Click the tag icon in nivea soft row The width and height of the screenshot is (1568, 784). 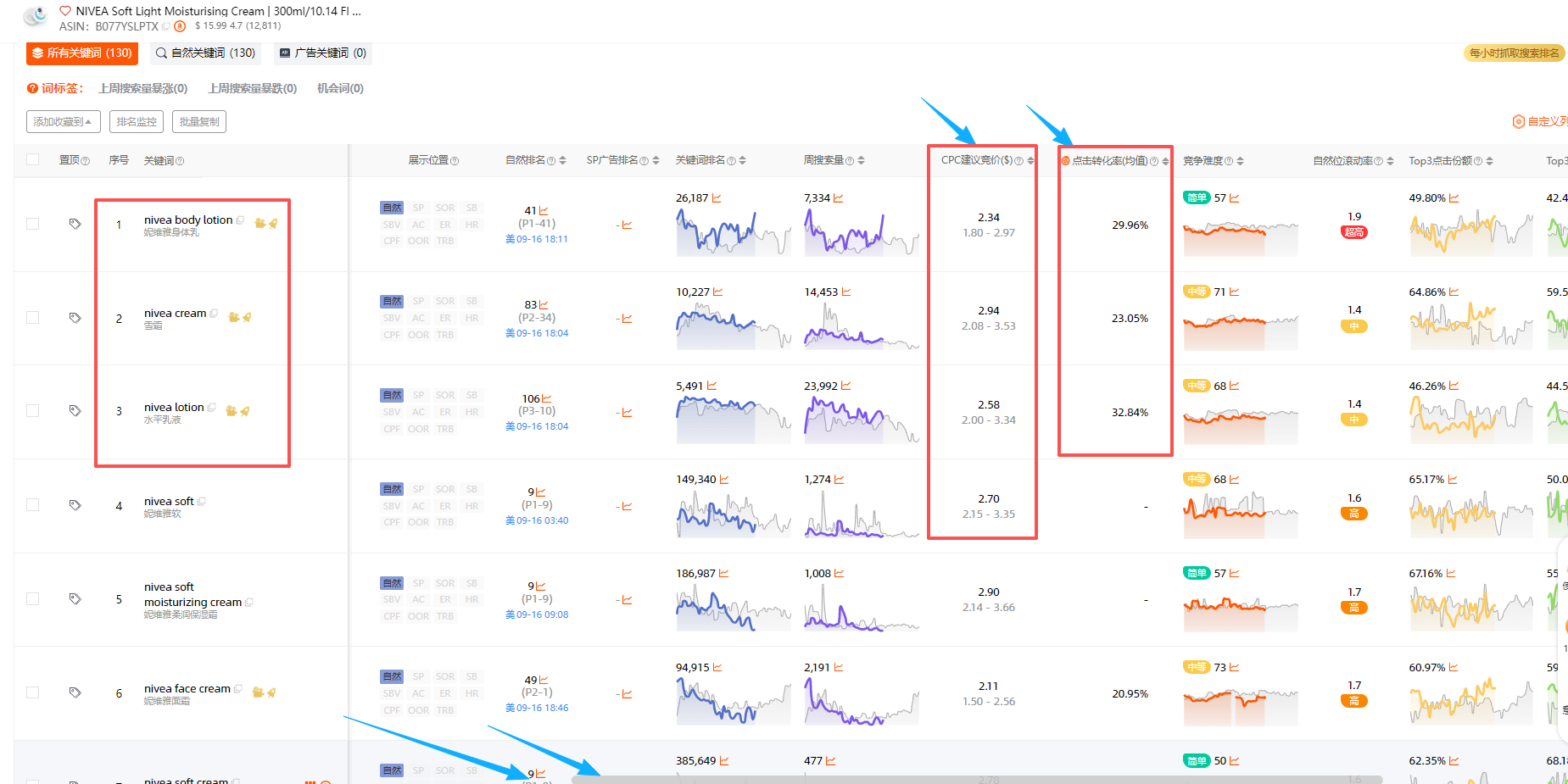(75, 505)
